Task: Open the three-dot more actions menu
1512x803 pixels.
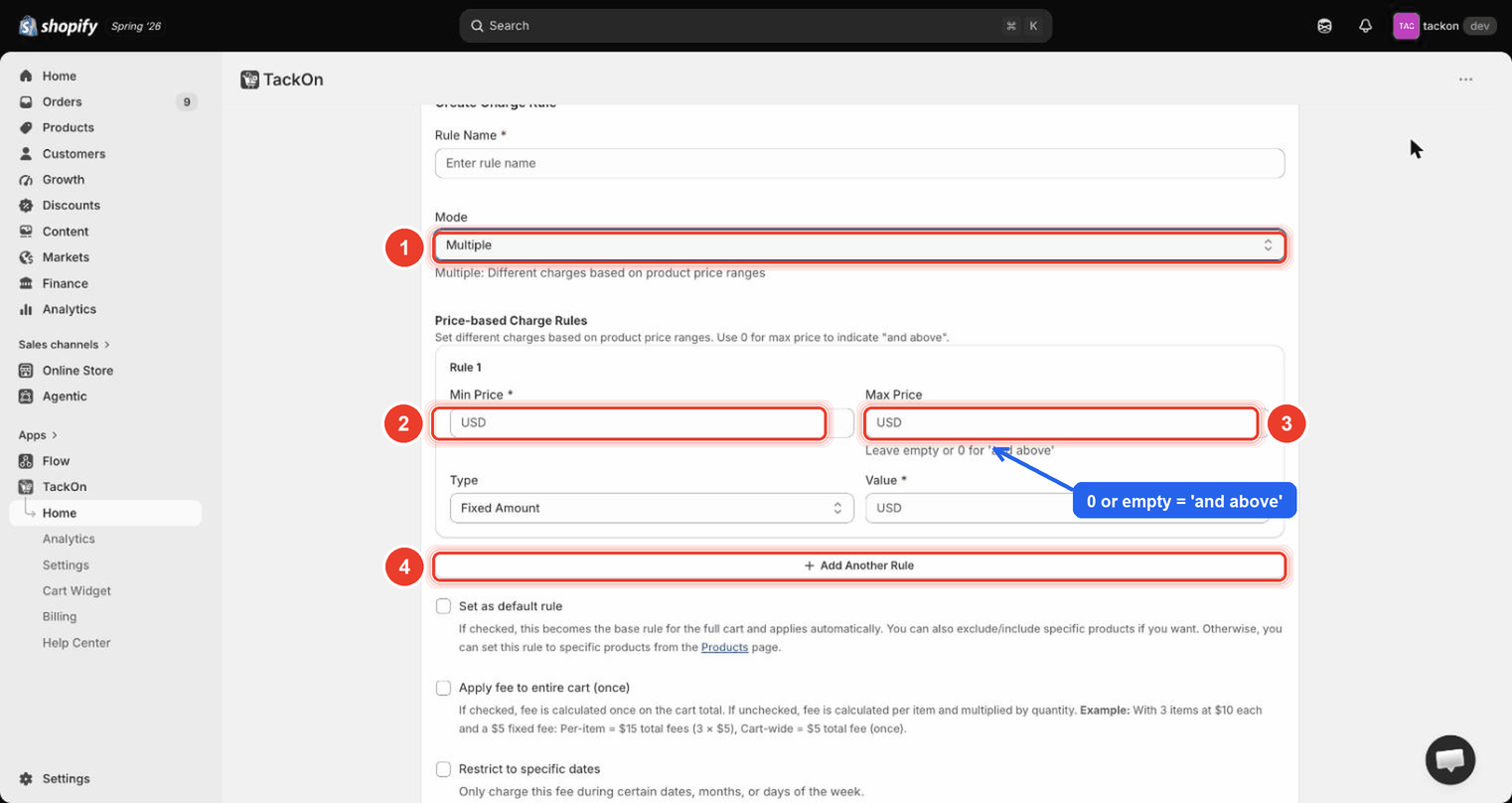Action: [1465, 80]
